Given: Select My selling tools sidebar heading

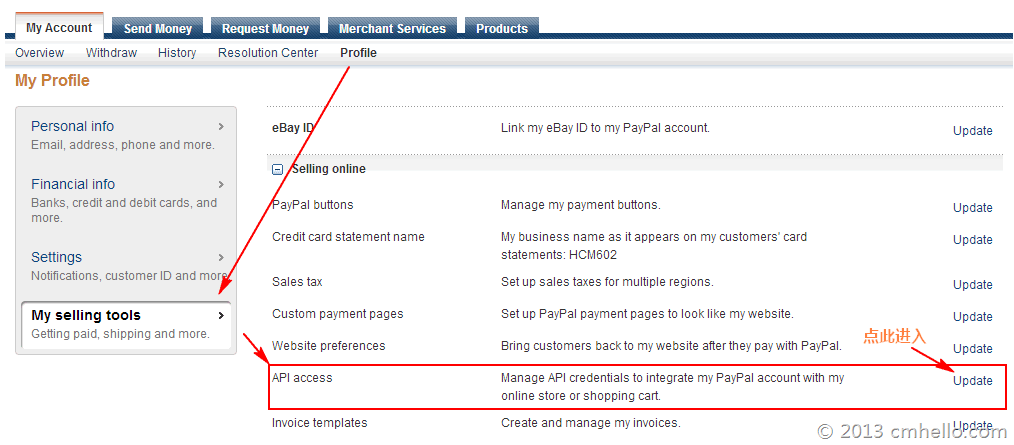Looking at the screenshot, I should 86,316.
